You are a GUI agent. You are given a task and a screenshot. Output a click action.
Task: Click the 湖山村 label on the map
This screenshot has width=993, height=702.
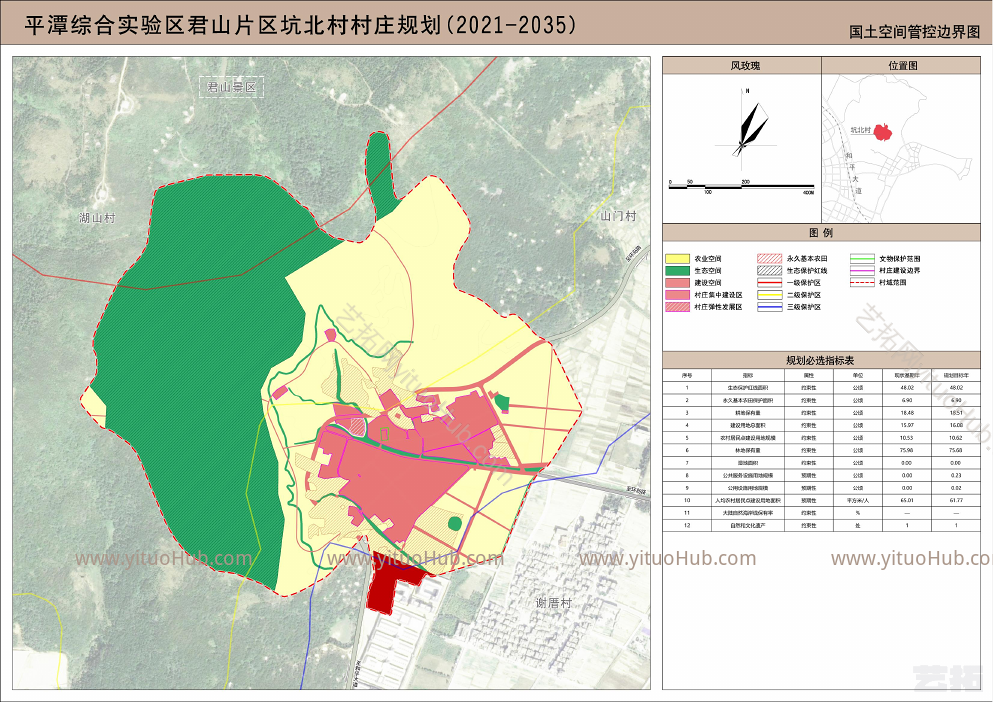click(x=98, y=219)
